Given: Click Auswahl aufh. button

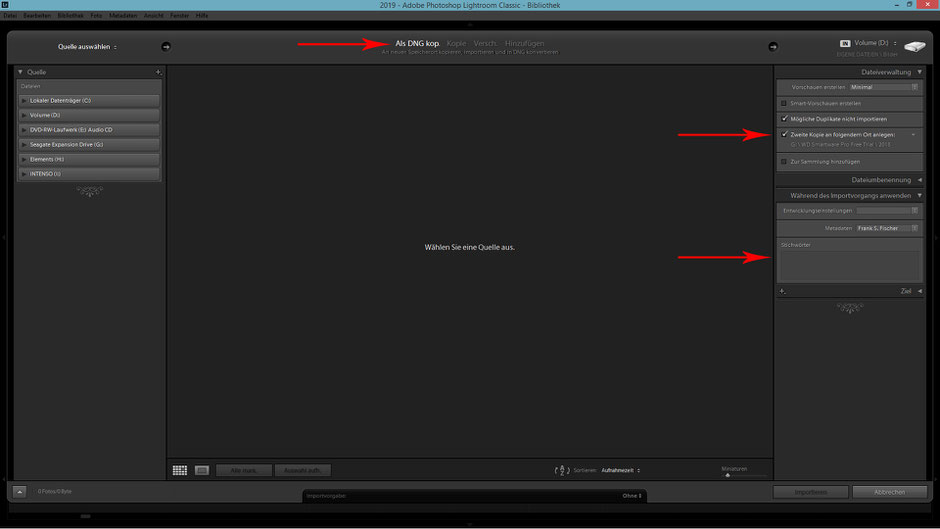Looking at the screenshot, I should [302, 470].
